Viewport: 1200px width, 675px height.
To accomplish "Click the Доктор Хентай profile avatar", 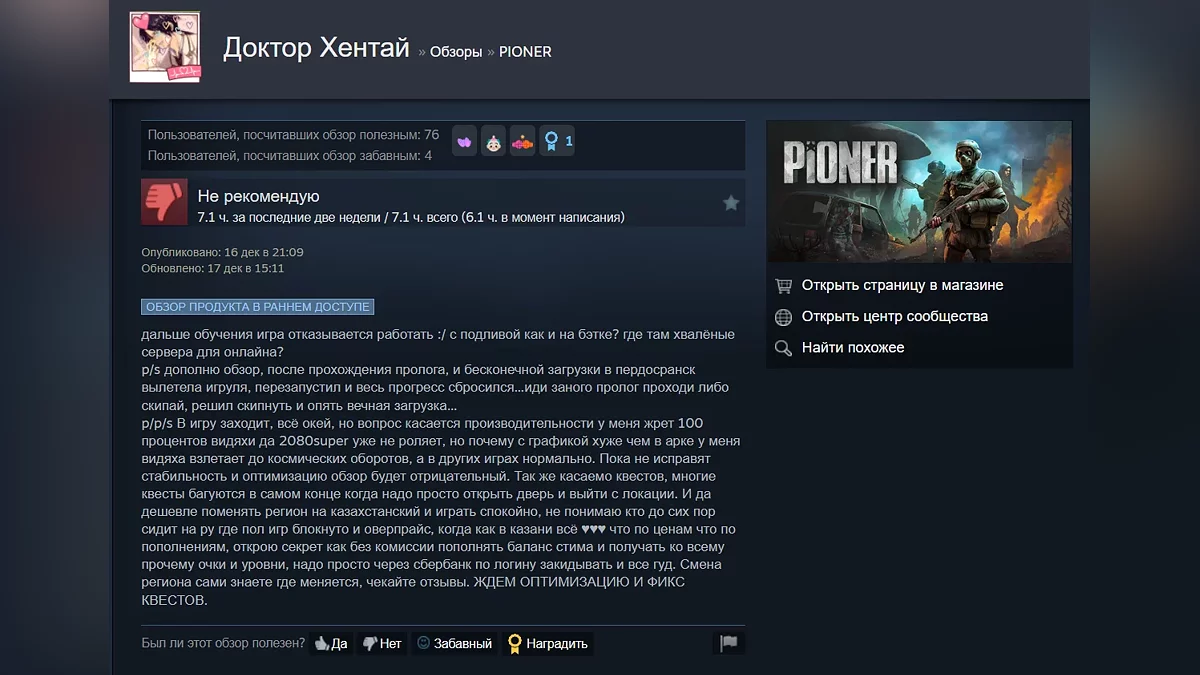I will (165, 47).
